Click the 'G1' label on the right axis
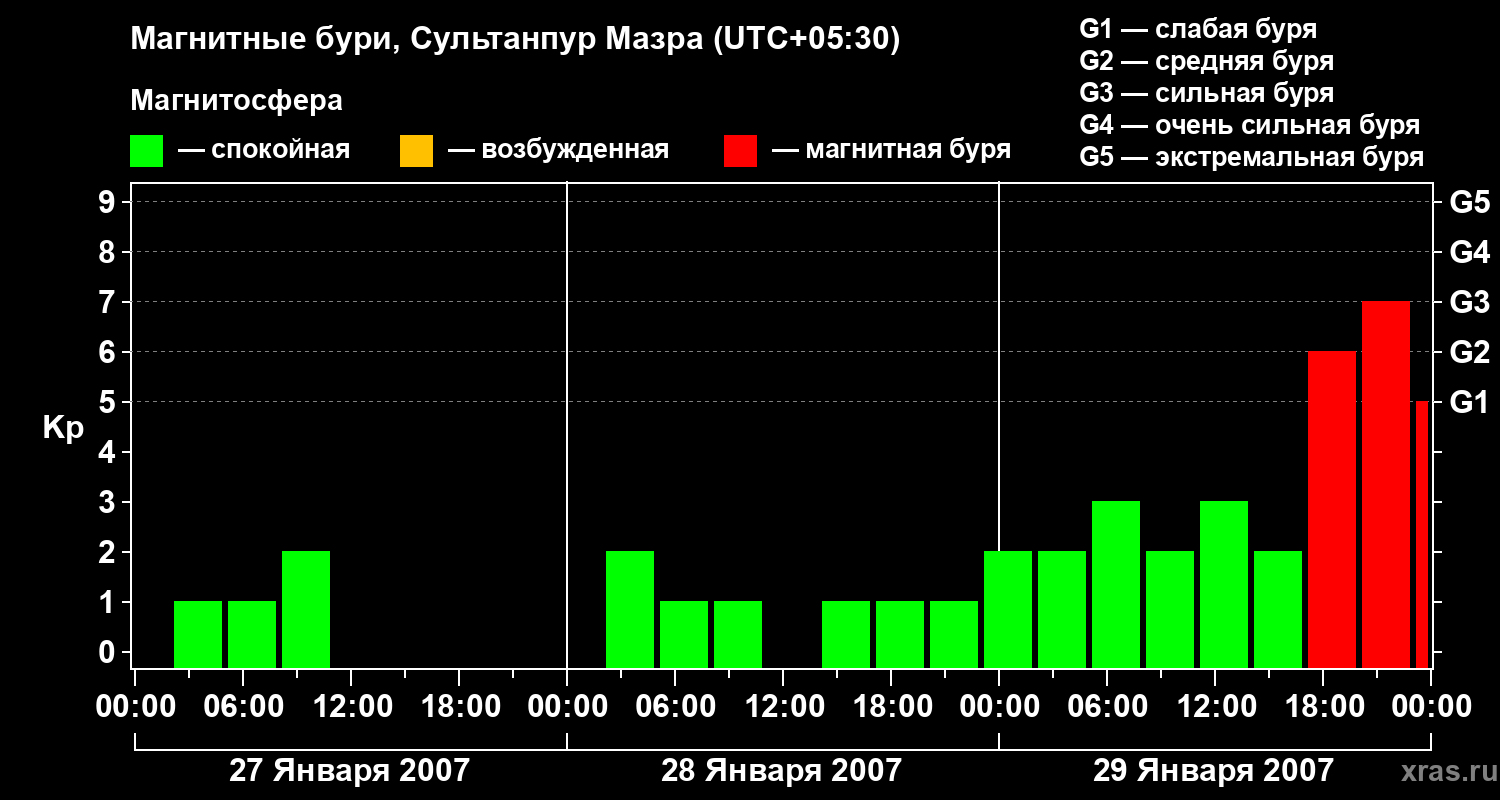 click(1469, 402)
